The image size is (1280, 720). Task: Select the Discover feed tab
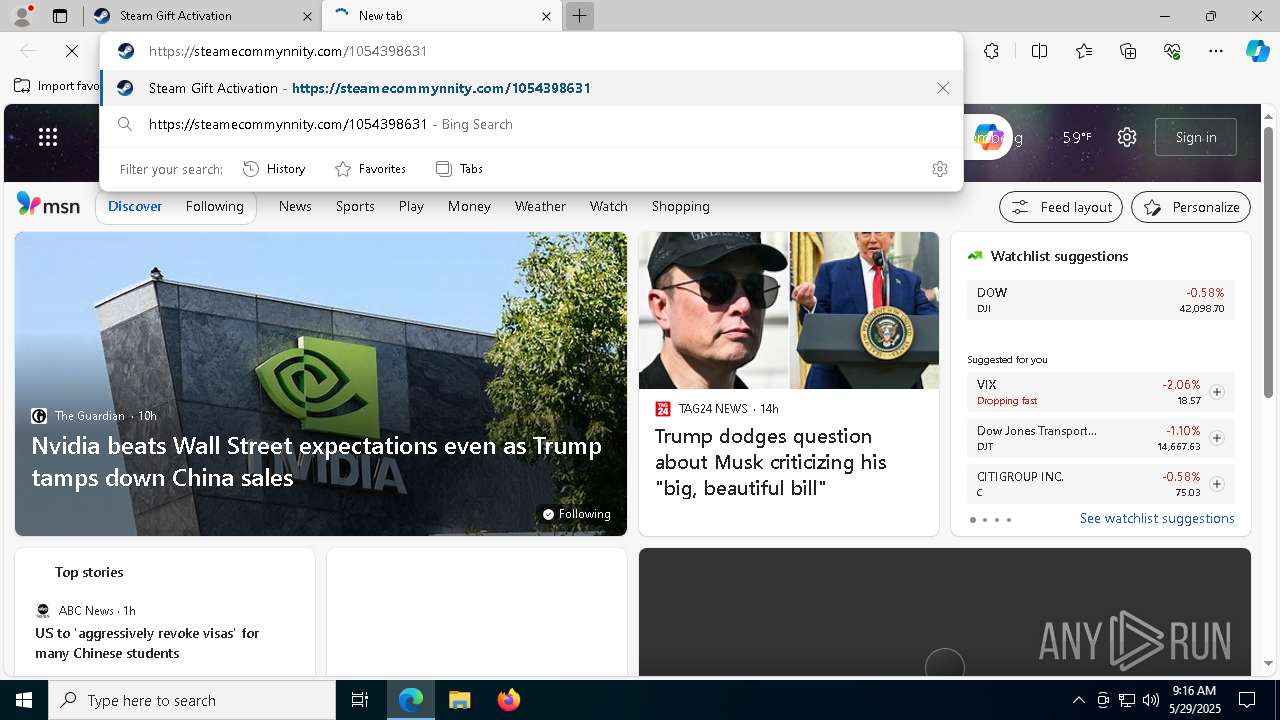pyautogui.click(x=135, y=206)
